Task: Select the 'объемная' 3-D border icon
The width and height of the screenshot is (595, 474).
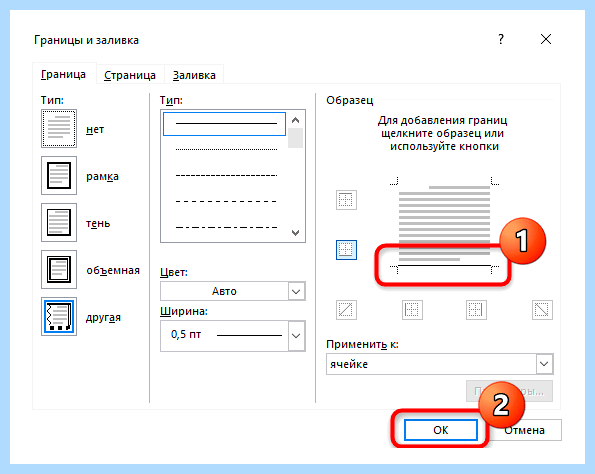Action: click(x=59, y=269)
